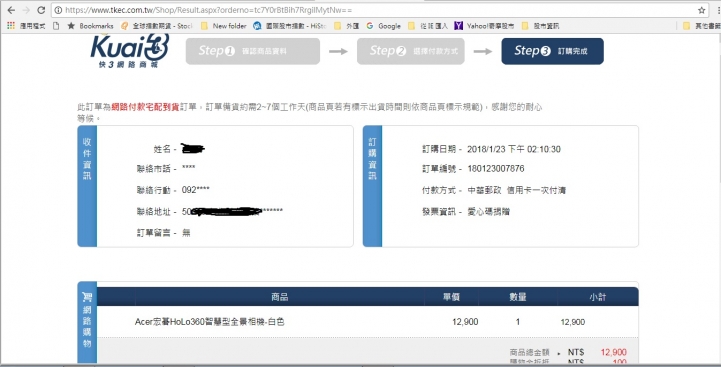The image size is (721, 367).
Task: Click the mobile number 092**** value
Action: click(x=195, y=190)
